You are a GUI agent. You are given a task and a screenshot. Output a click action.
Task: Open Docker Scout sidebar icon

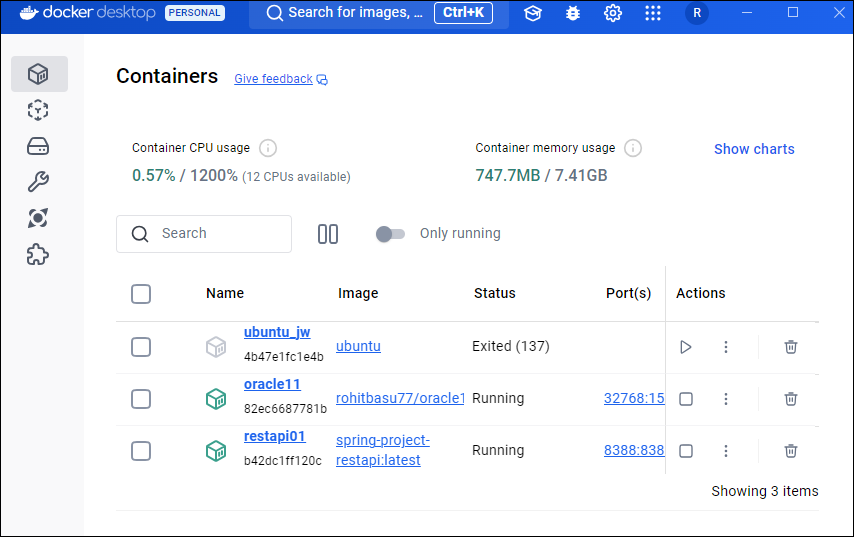pos(38,218)
